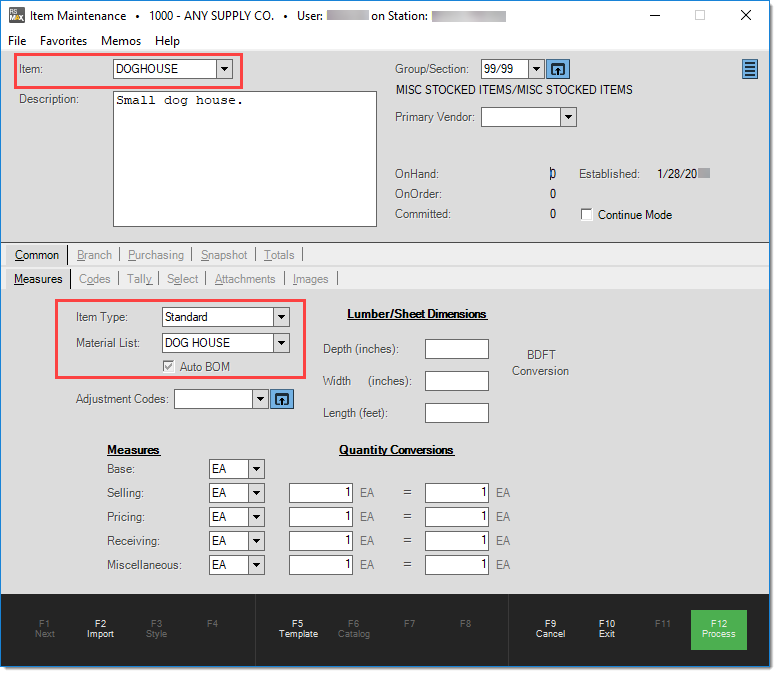Image resolution: width=777 pixels, height=674 pixels.
Task: Click the Quantity Conversions heading
Action: pos(398,451)
